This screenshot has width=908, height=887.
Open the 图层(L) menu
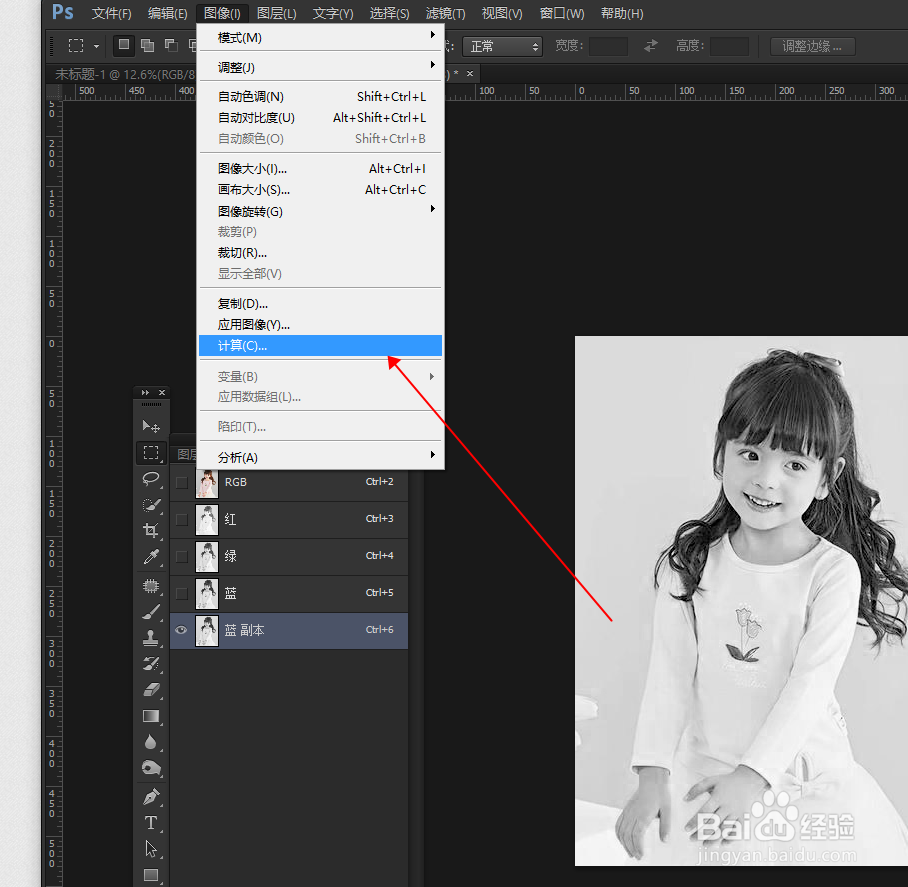pyautogui.click(x=276, y=13)
